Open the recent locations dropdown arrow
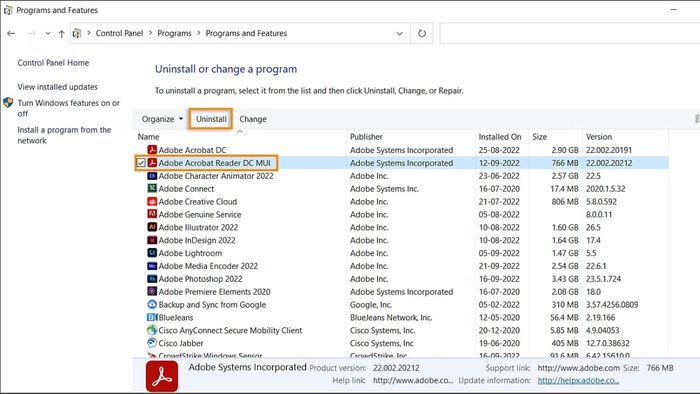Viewport: 700px width, 394px height. (x=48, y=33)
